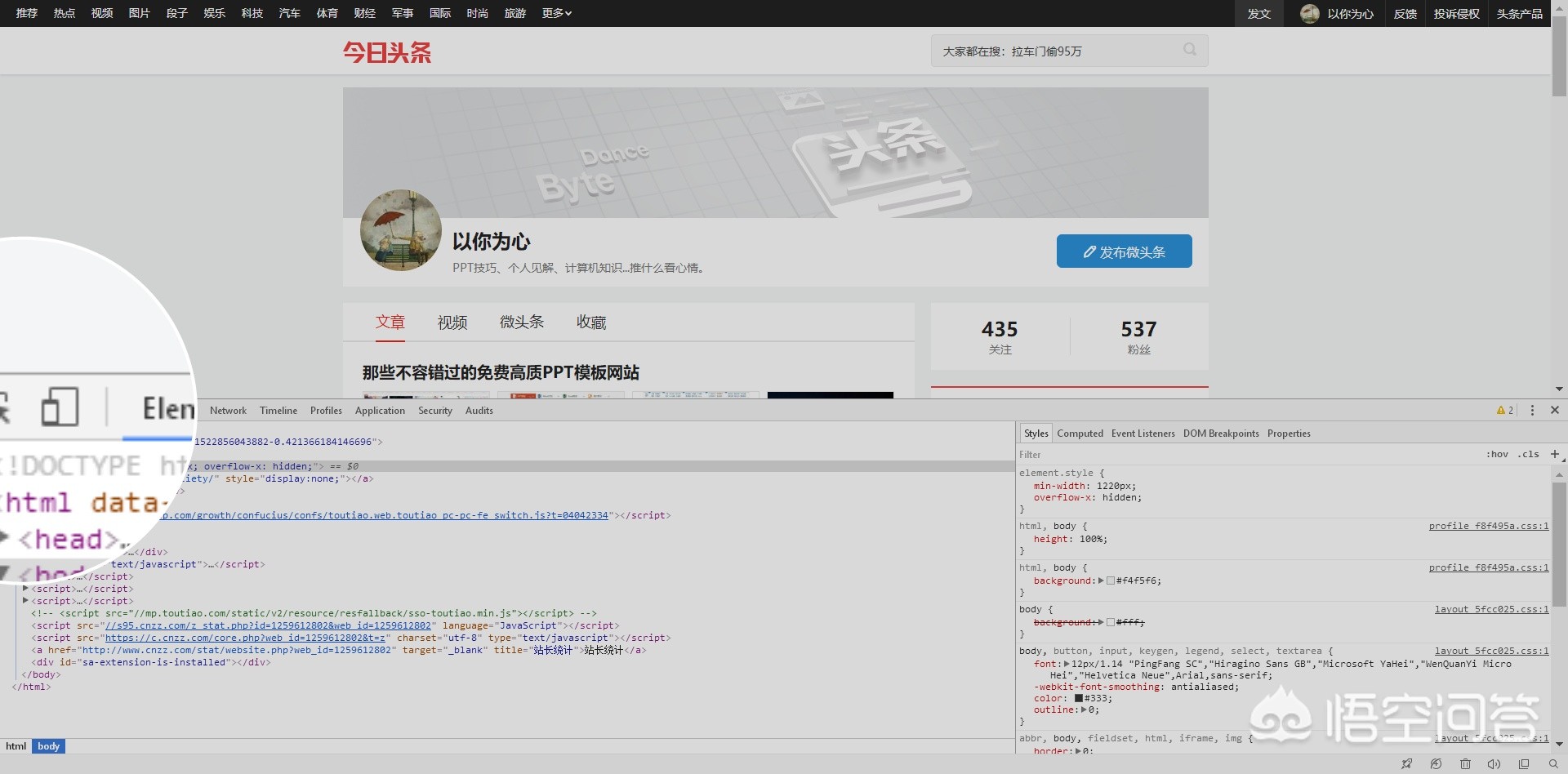Image resolution: width=1568 pixels, height=774 pixels.
Task: Click the Filter input in the Styles pane
Action: coord(1225,455)
